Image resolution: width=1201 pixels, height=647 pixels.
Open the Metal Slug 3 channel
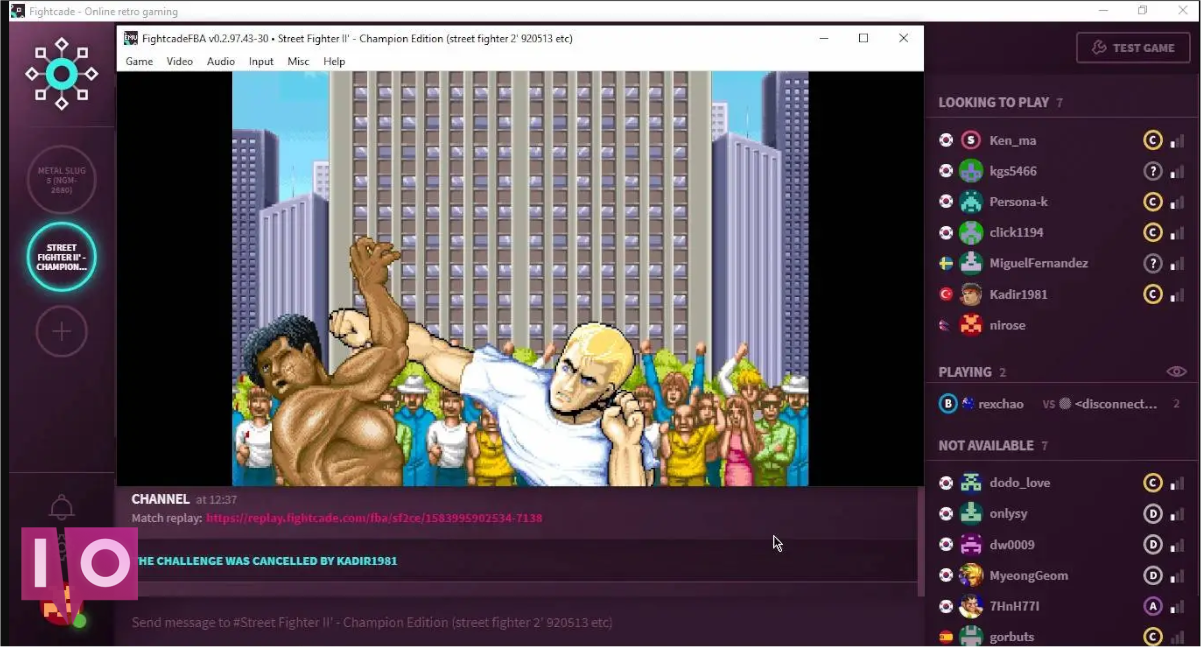pyautogui.click(x=62, y=178)
